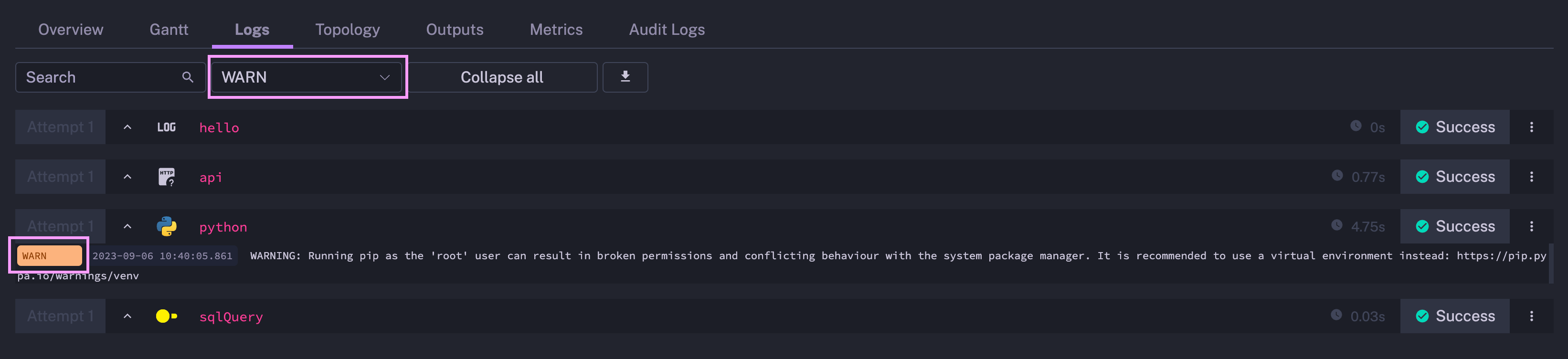Open the WARN log level dropdown
1568x359 pixels.
click(307, 77)
